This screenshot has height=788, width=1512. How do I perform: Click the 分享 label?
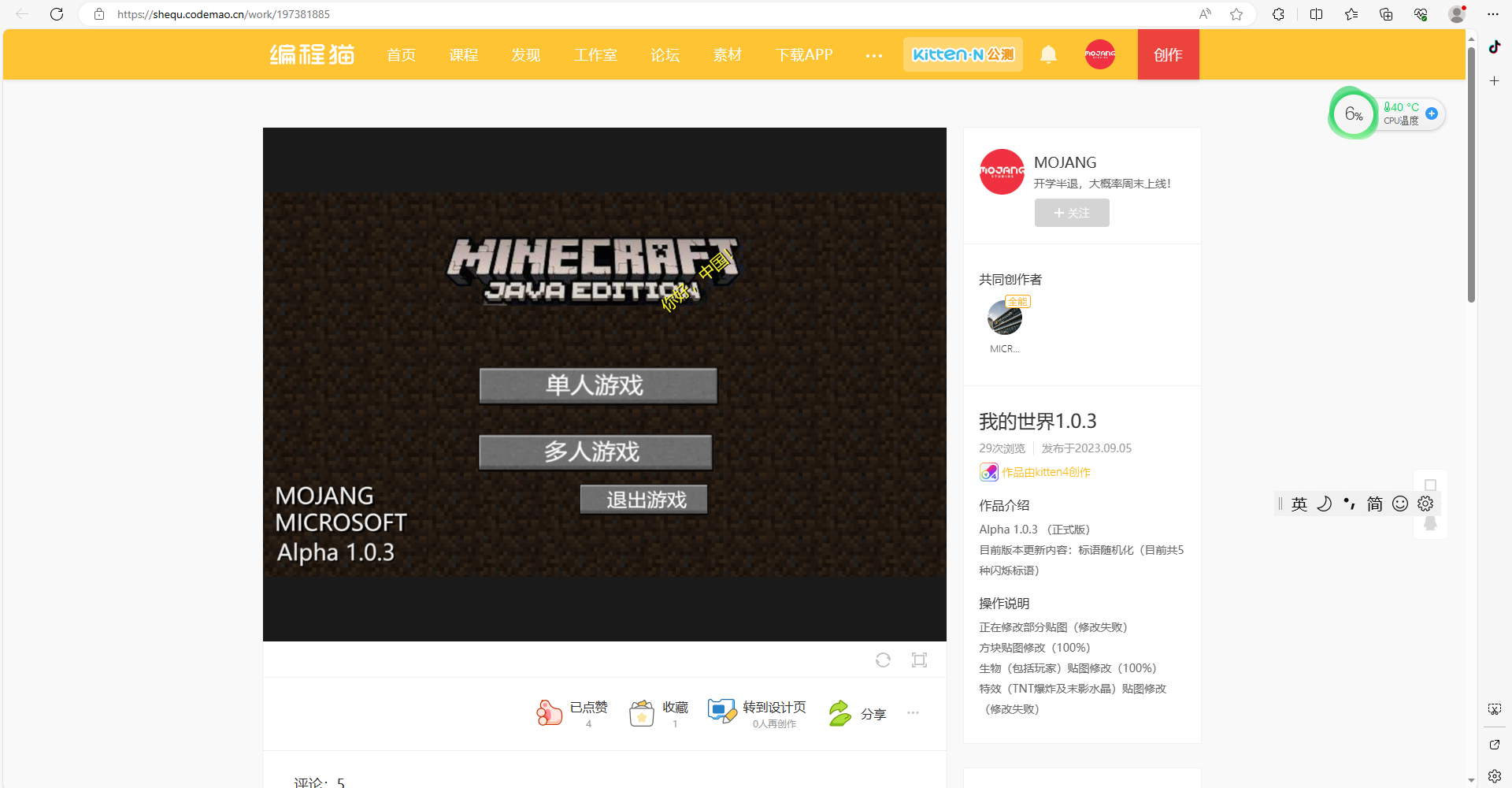point(873,714)
